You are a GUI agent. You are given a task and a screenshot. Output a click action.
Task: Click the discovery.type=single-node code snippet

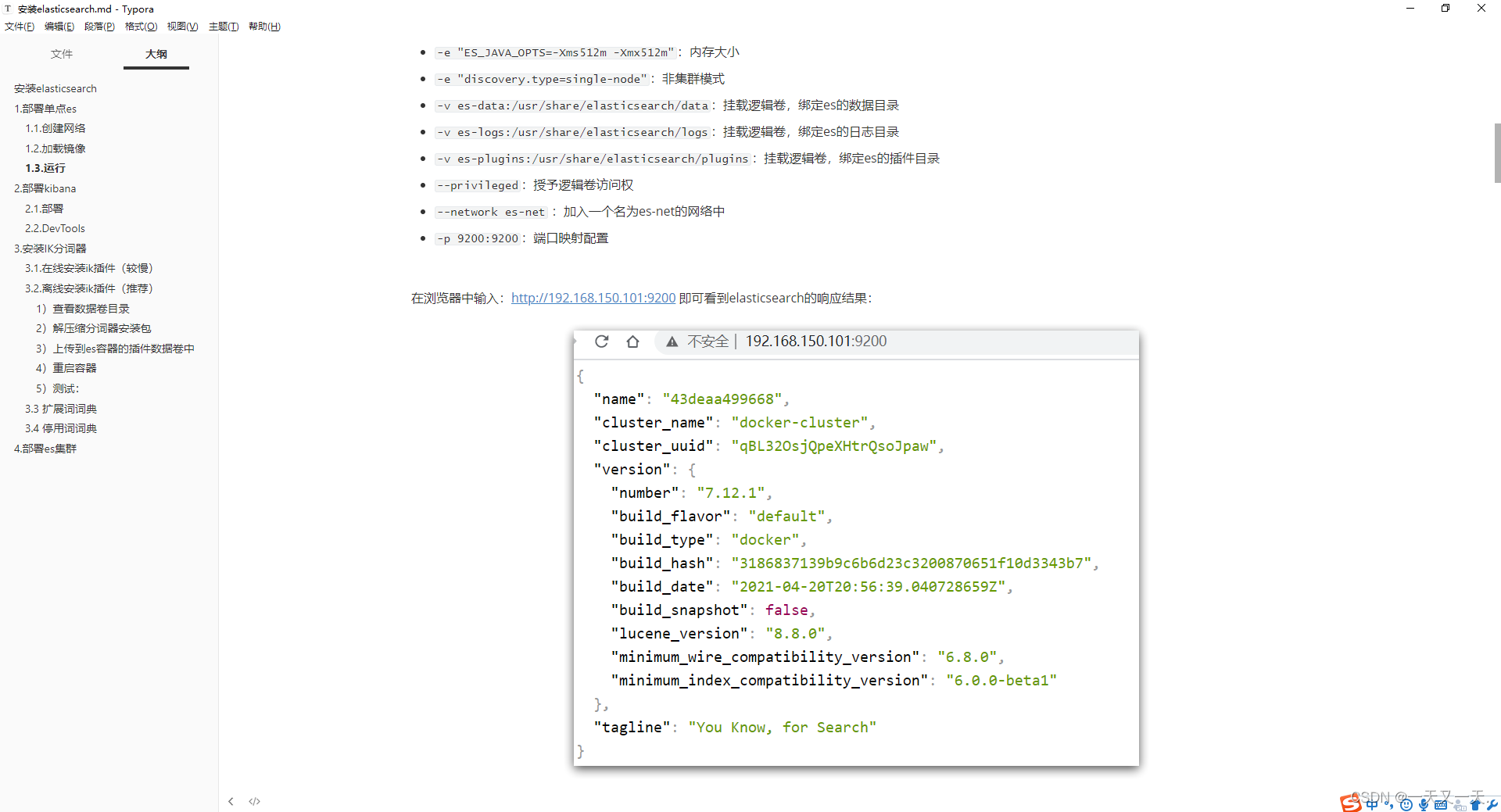542,79
